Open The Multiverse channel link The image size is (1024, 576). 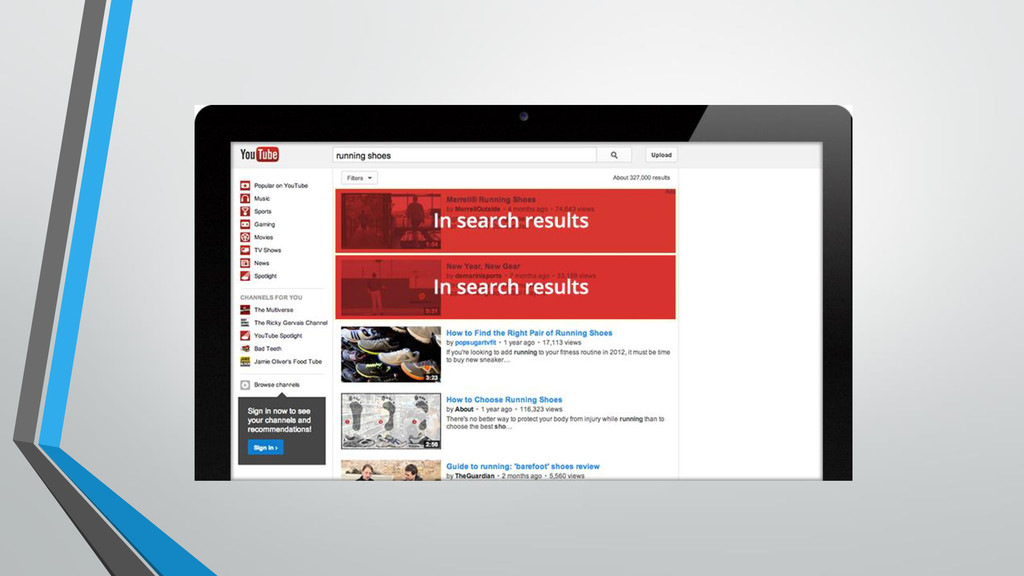click(274, 310)
